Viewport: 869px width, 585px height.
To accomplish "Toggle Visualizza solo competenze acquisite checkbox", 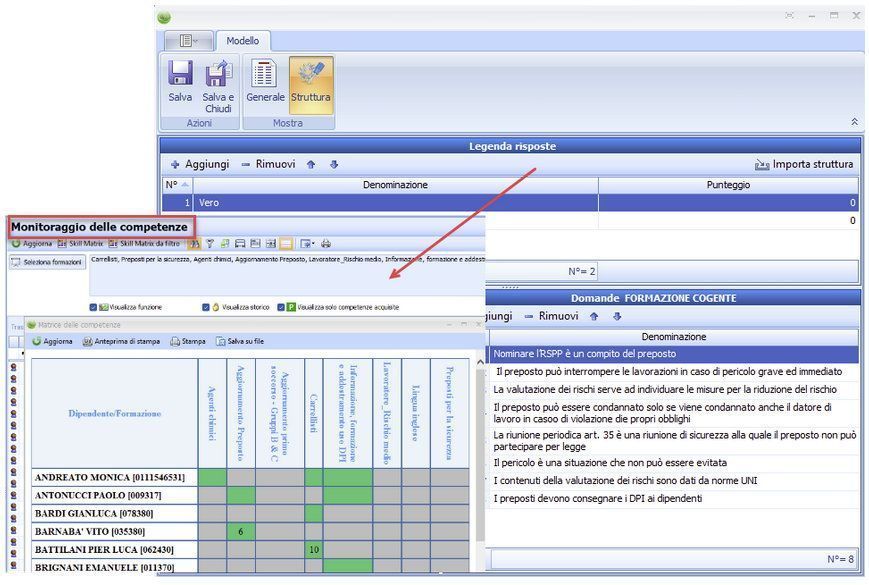I will tap(281, 307).
